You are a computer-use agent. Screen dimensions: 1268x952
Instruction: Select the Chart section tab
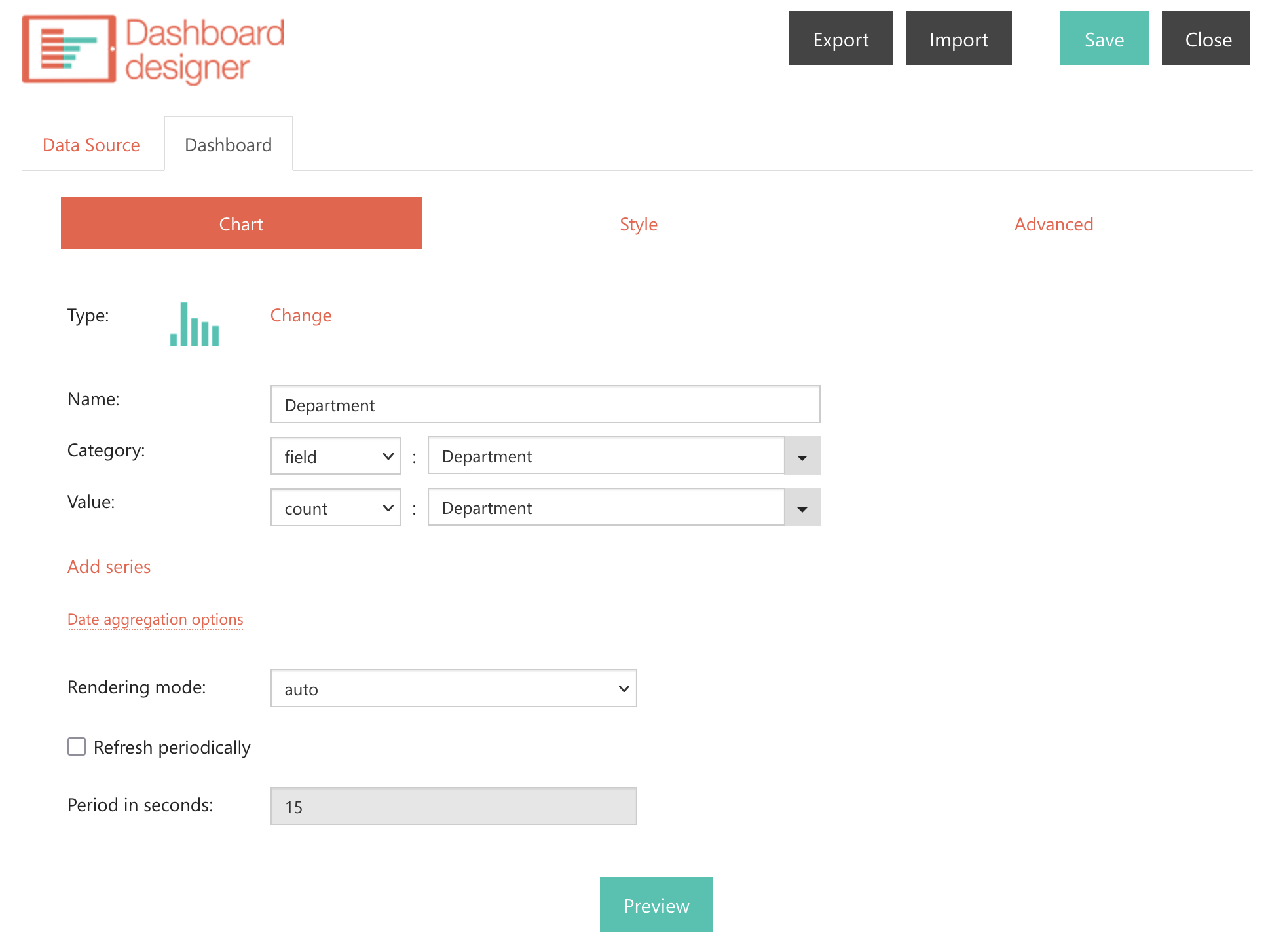[x=241, y=224]
